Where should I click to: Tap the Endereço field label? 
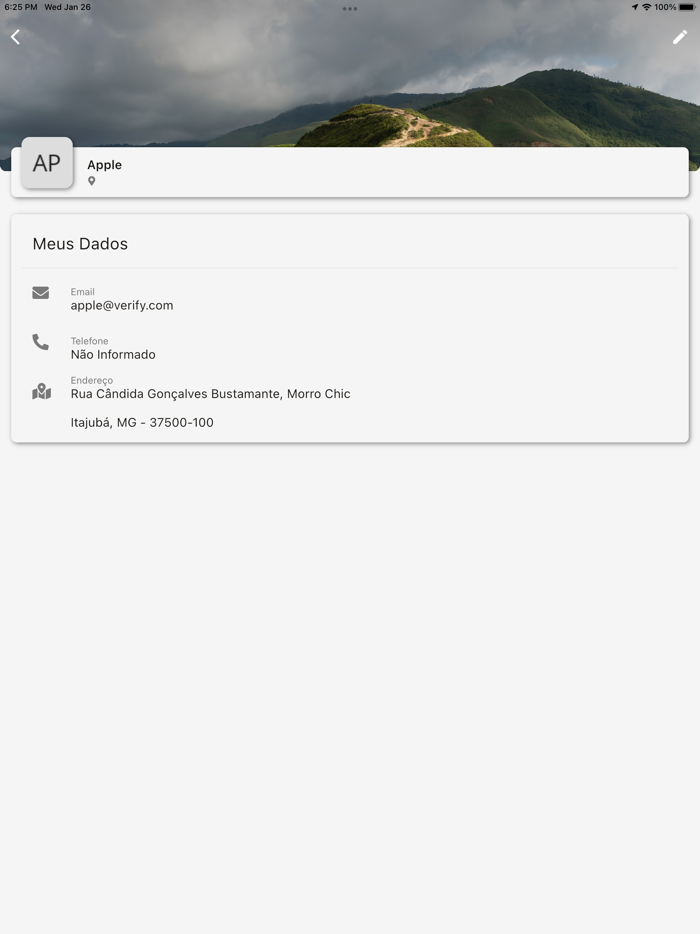click(x=92, y=380)
